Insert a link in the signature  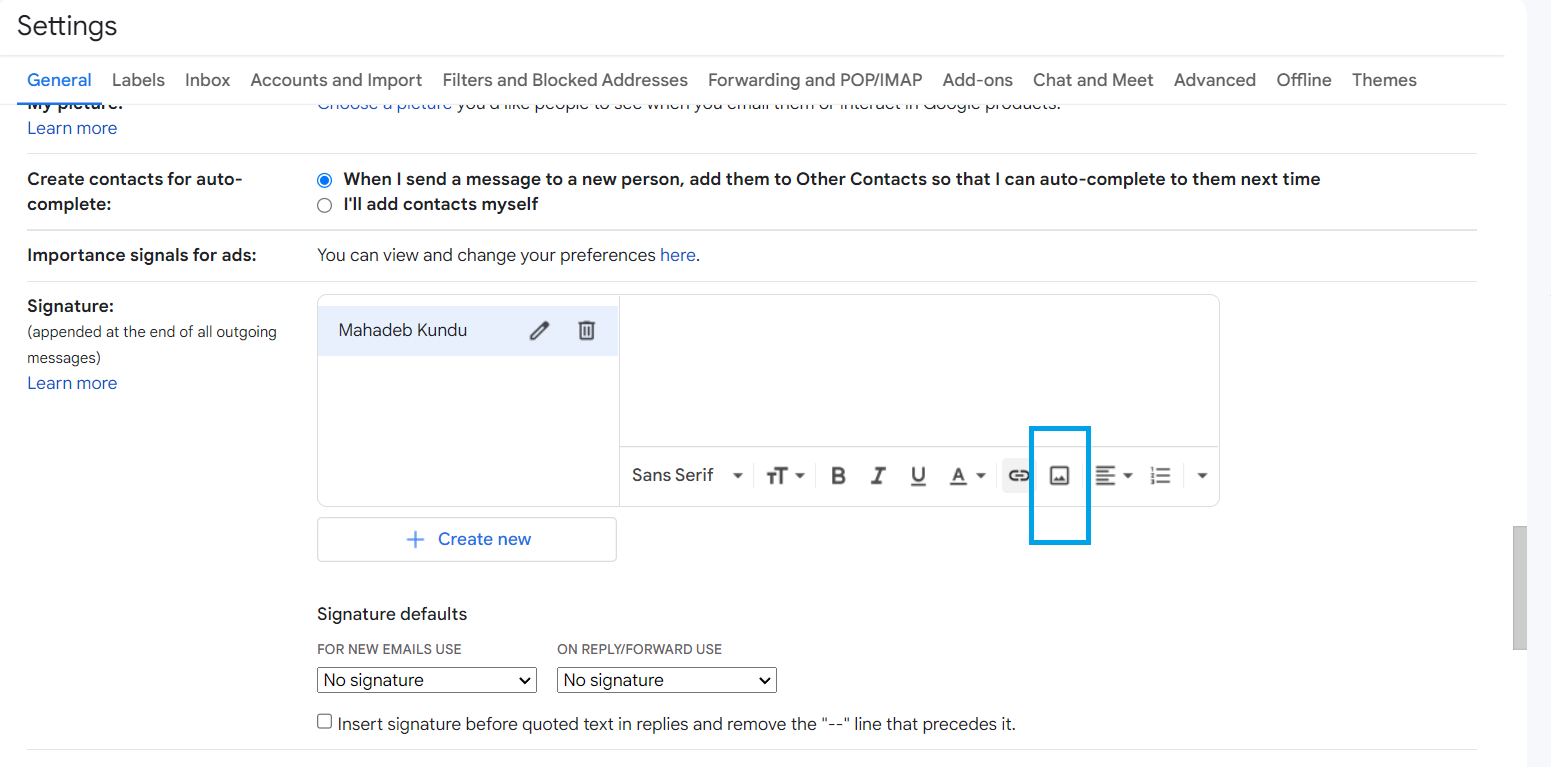pyautogui.click(x=1018, y=476)
